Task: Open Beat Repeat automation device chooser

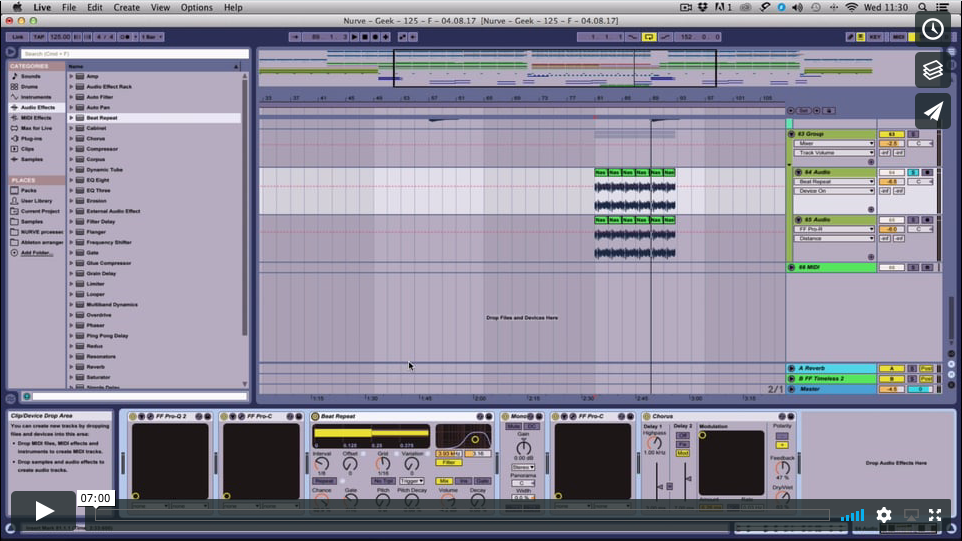Action: click(834, 182)
